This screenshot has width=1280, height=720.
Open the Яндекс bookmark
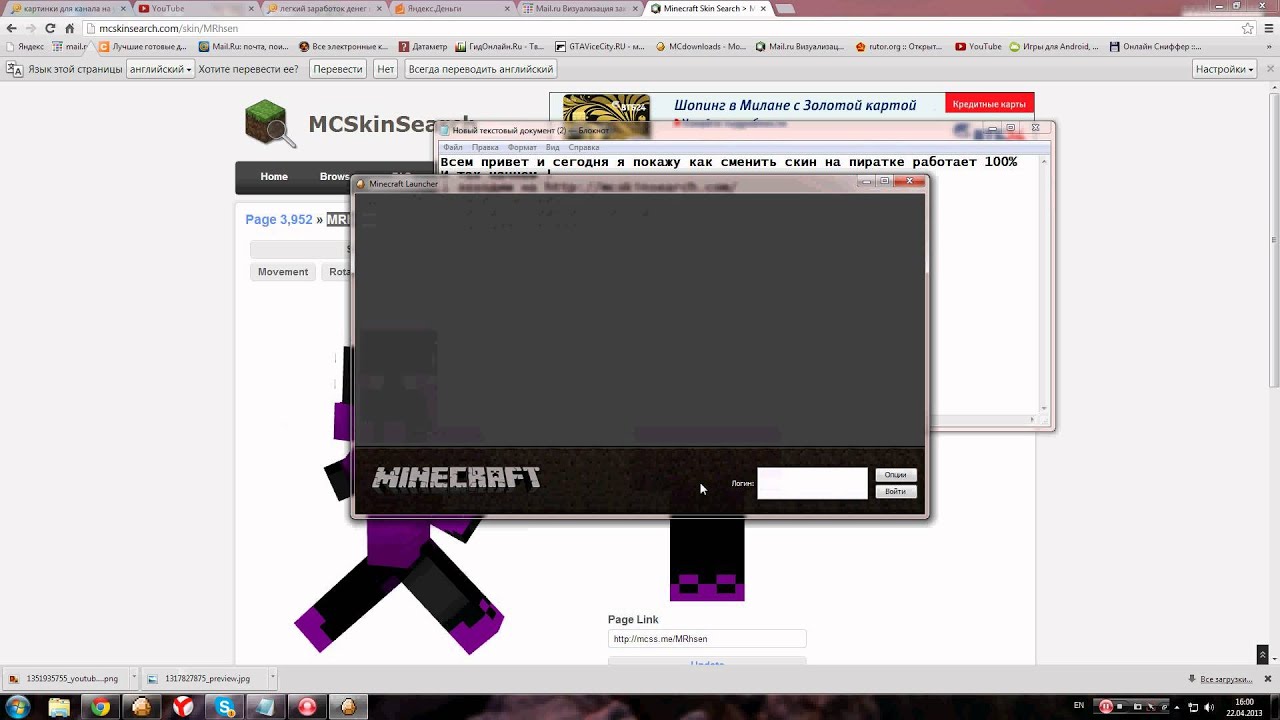pos(25,46)
